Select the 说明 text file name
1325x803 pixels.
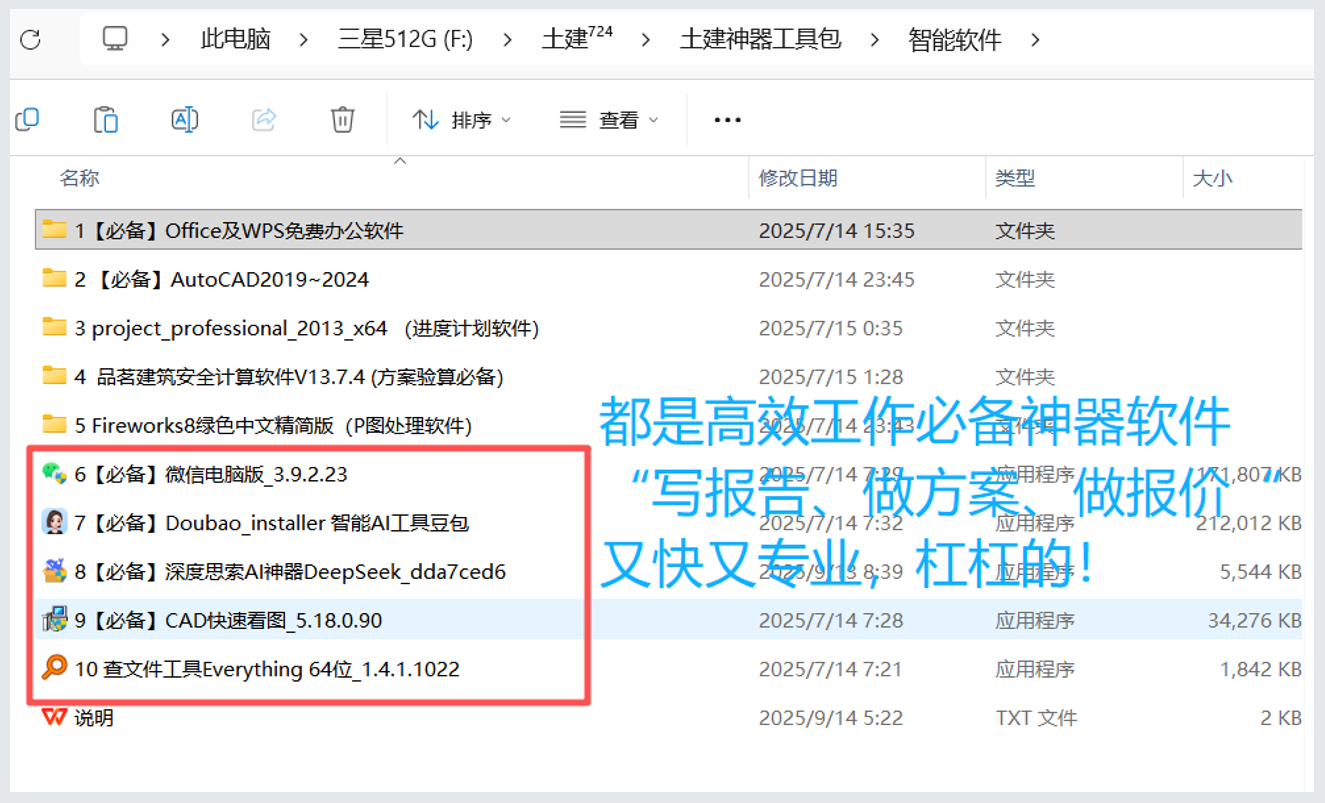(94, 718)
